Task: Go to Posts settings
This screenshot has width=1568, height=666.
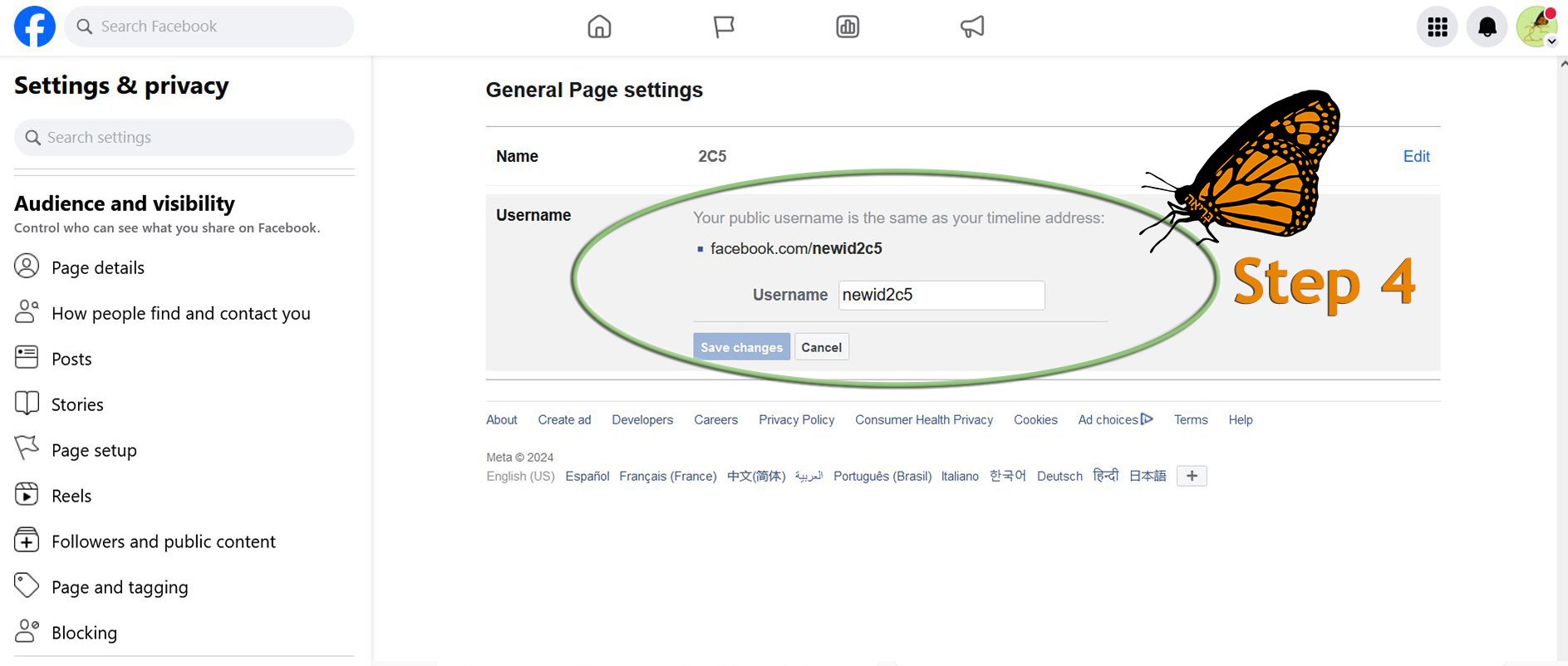Action: tap(71, 359)
